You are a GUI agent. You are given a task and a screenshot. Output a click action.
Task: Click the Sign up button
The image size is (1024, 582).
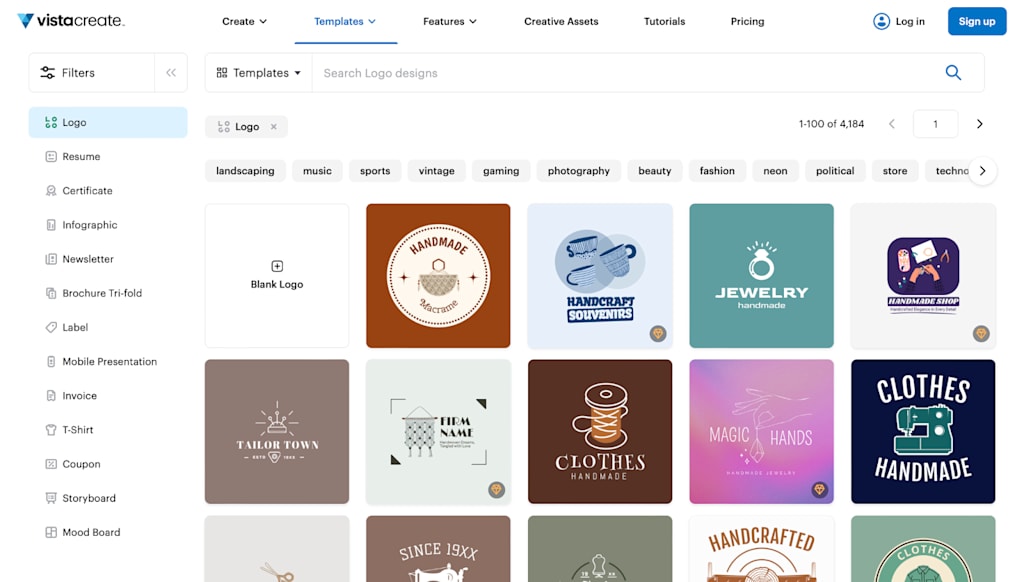[976, 20]
